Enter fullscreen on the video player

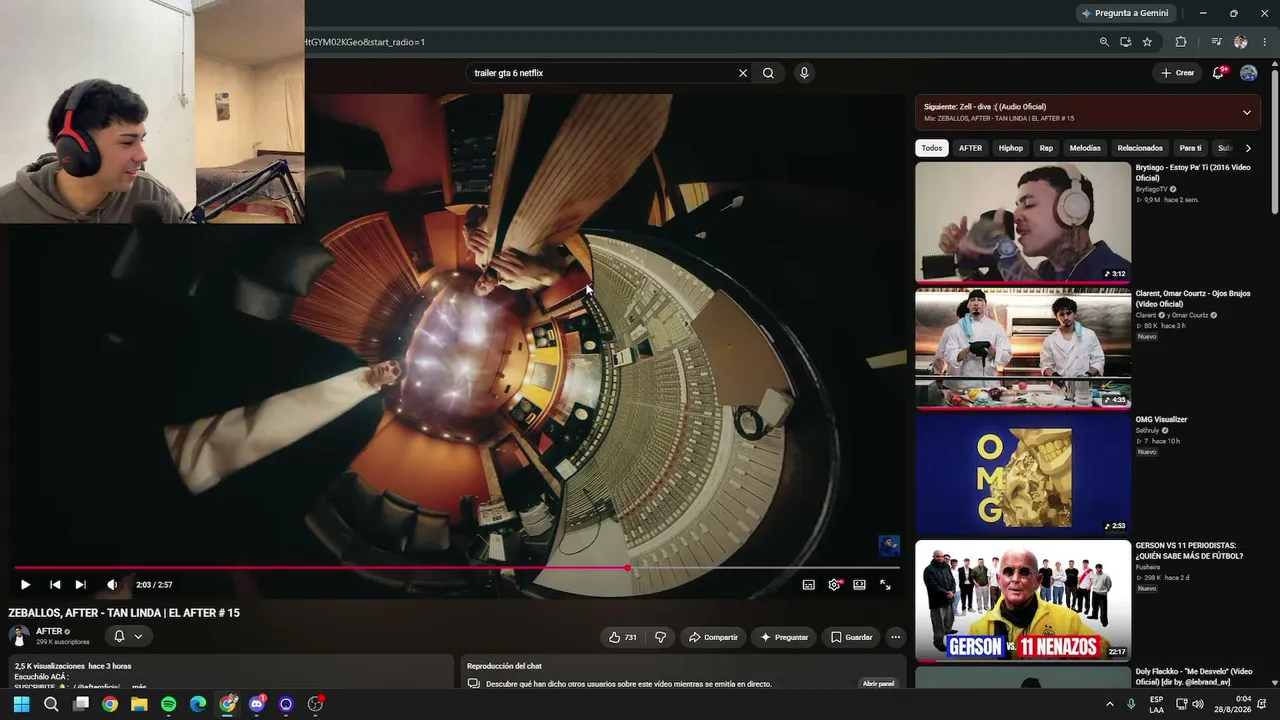[885, 585]
